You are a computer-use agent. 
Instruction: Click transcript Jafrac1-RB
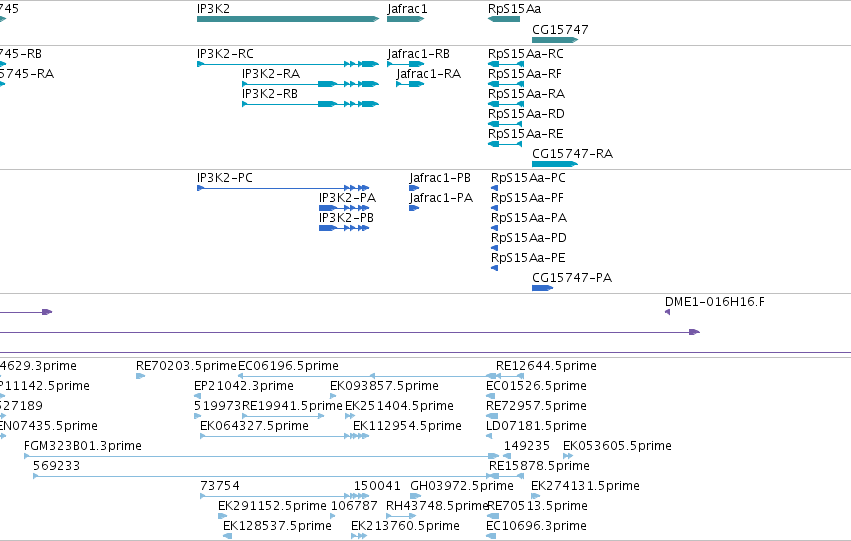tap(405, 64)
